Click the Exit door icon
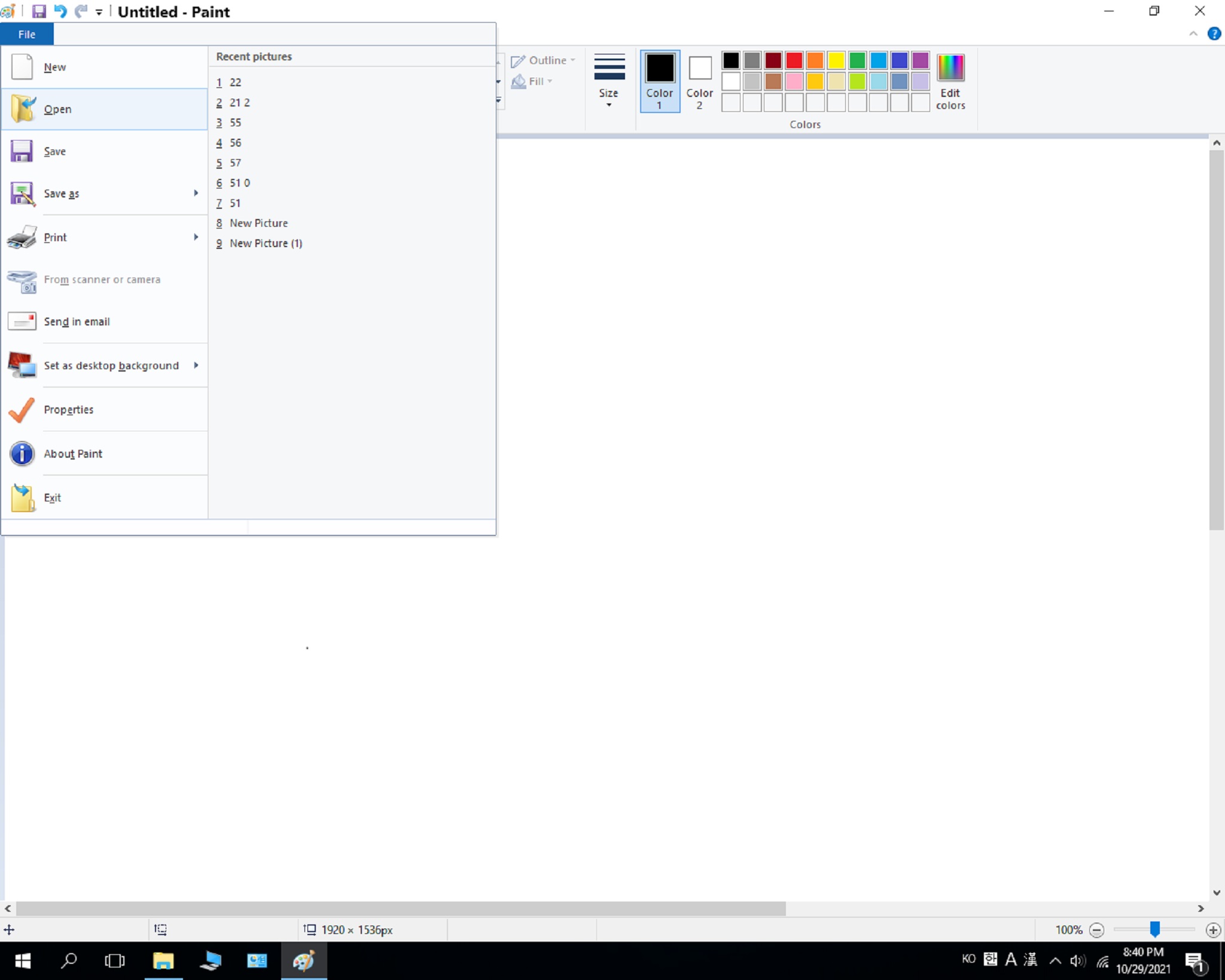 (x=23, y=498)
